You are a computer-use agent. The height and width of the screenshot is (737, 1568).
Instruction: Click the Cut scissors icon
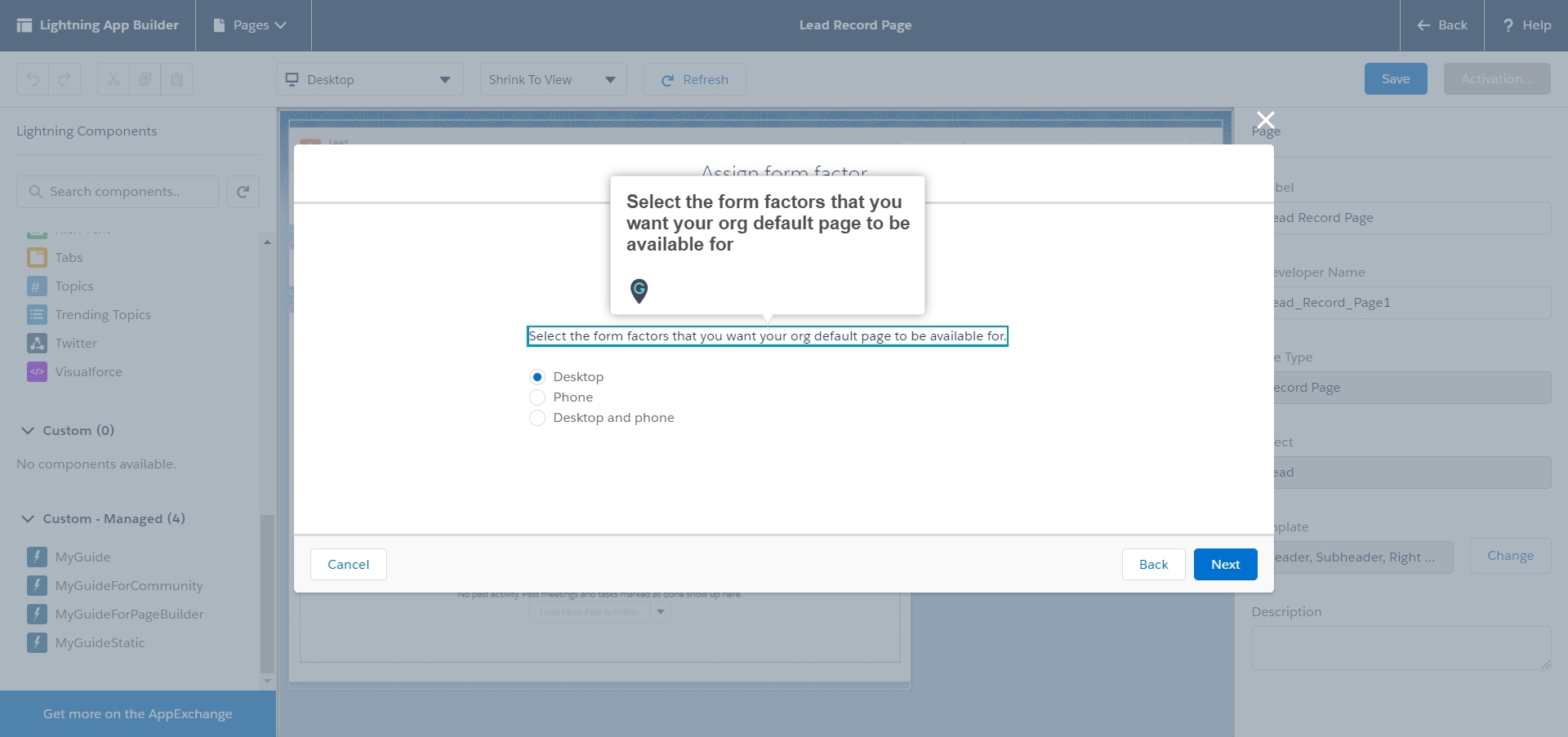pyautogui.click(x=113, y=79)
